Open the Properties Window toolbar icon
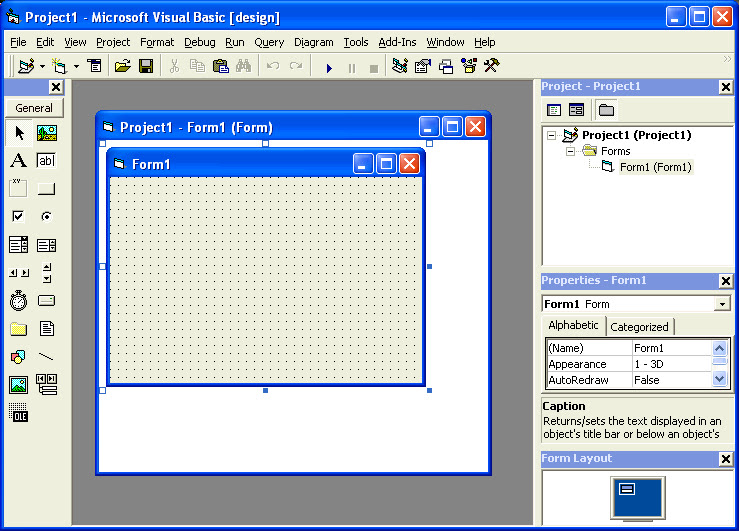 click(x=423, y=66)
